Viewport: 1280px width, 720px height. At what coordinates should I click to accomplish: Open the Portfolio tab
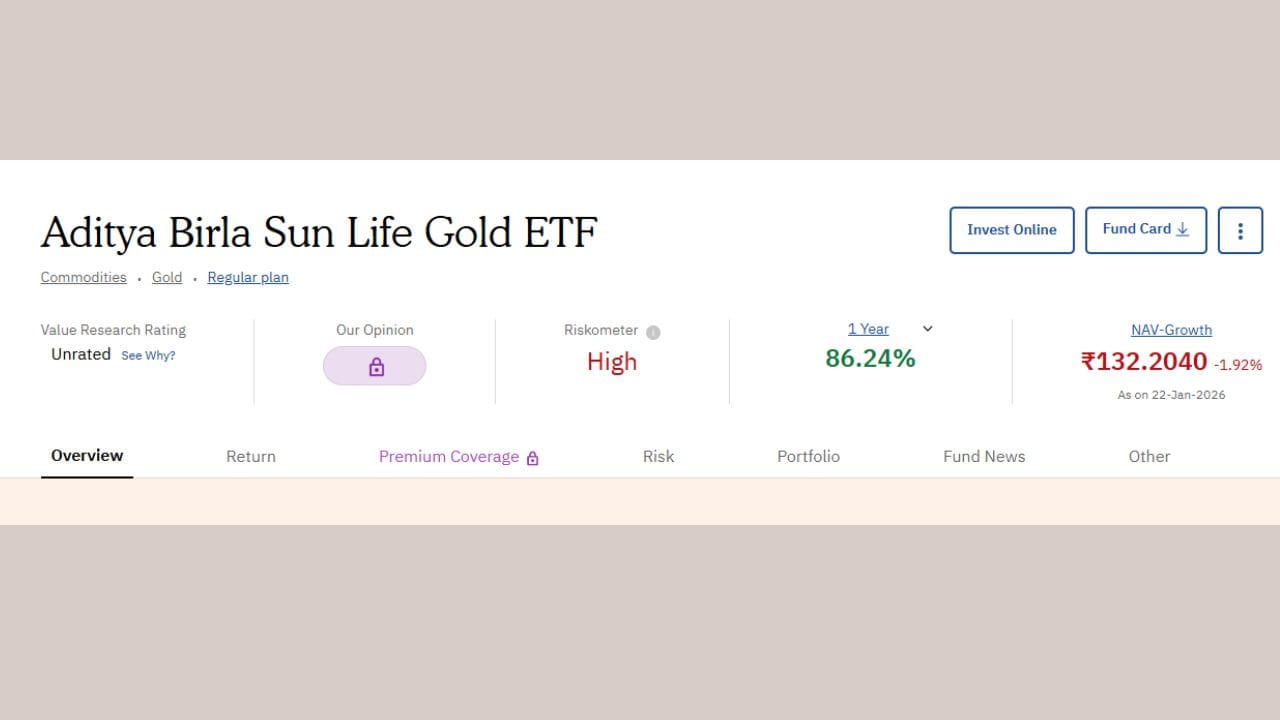pyautogui.click(x=808, y=456)
